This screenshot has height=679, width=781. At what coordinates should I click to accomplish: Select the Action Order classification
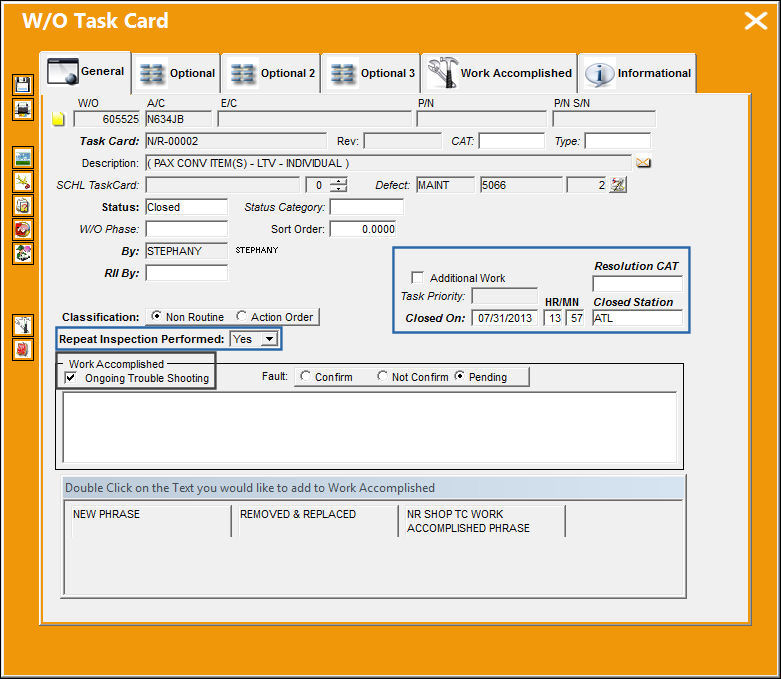tap(242, 316)
